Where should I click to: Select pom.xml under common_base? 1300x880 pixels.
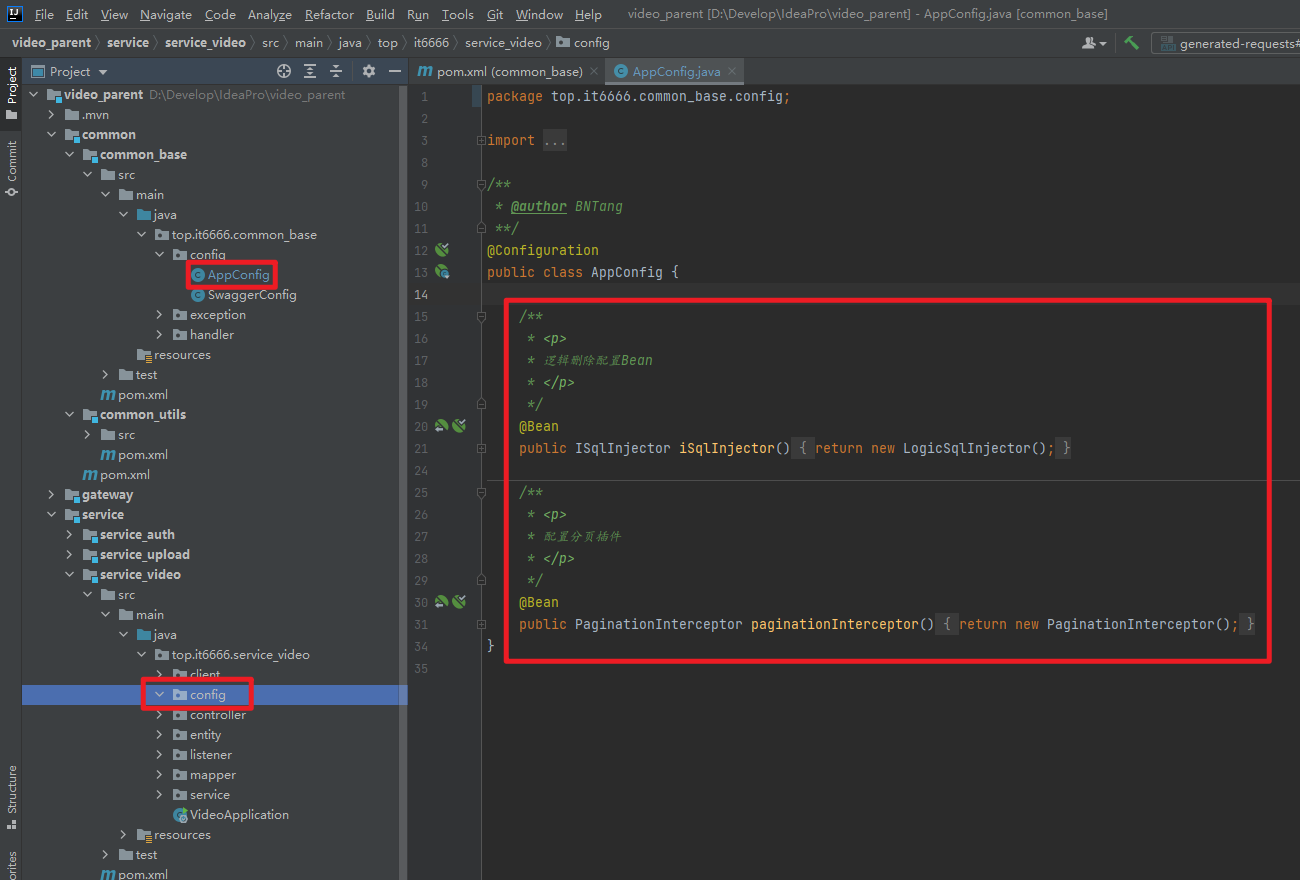click(x=134, y=395)
